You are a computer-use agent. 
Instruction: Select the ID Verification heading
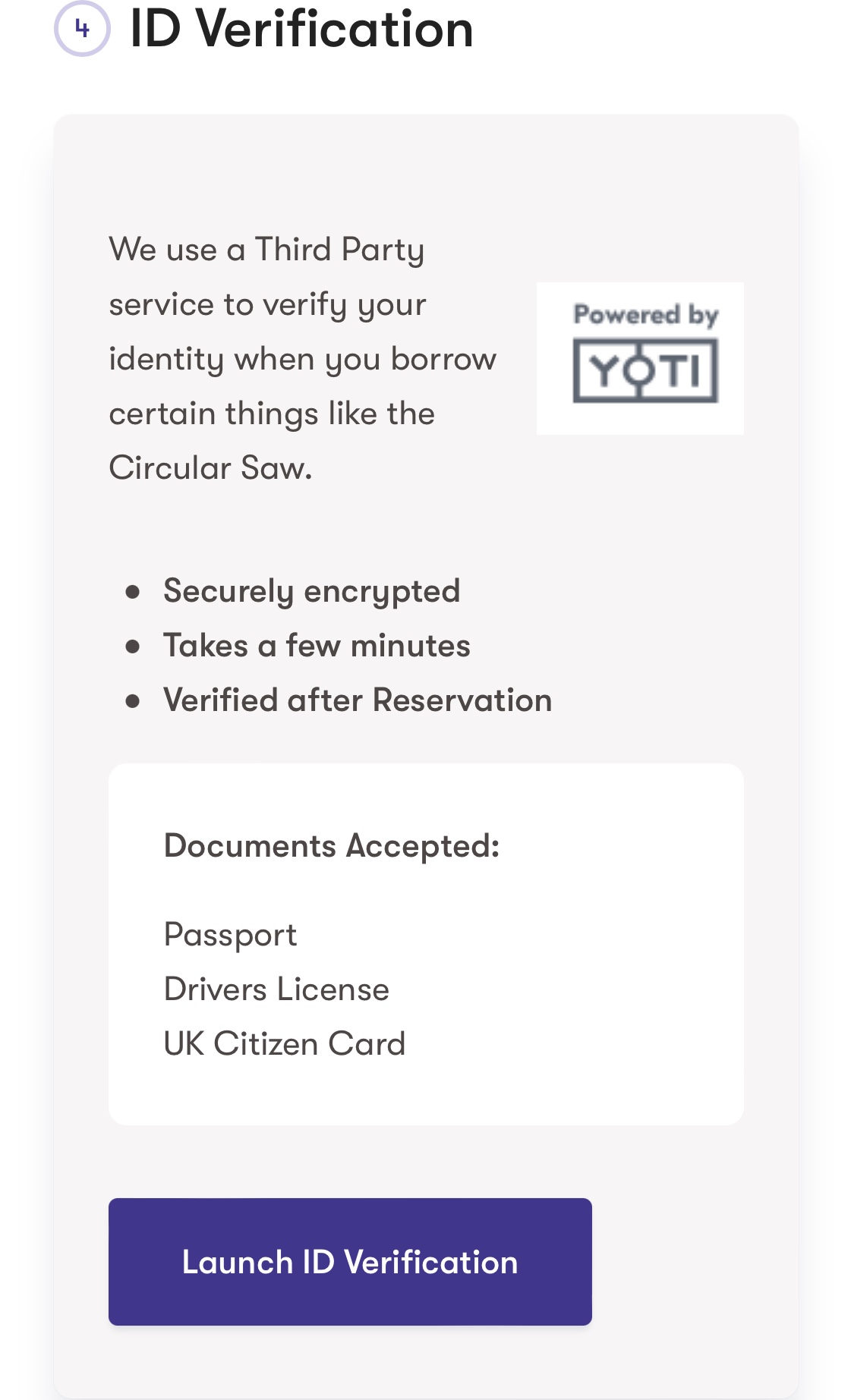(301, 29)
